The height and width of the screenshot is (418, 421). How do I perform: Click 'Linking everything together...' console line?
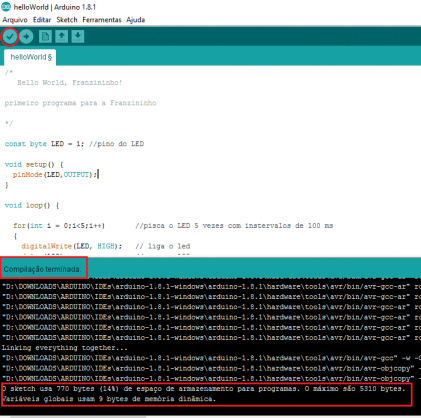click(65, 348)
